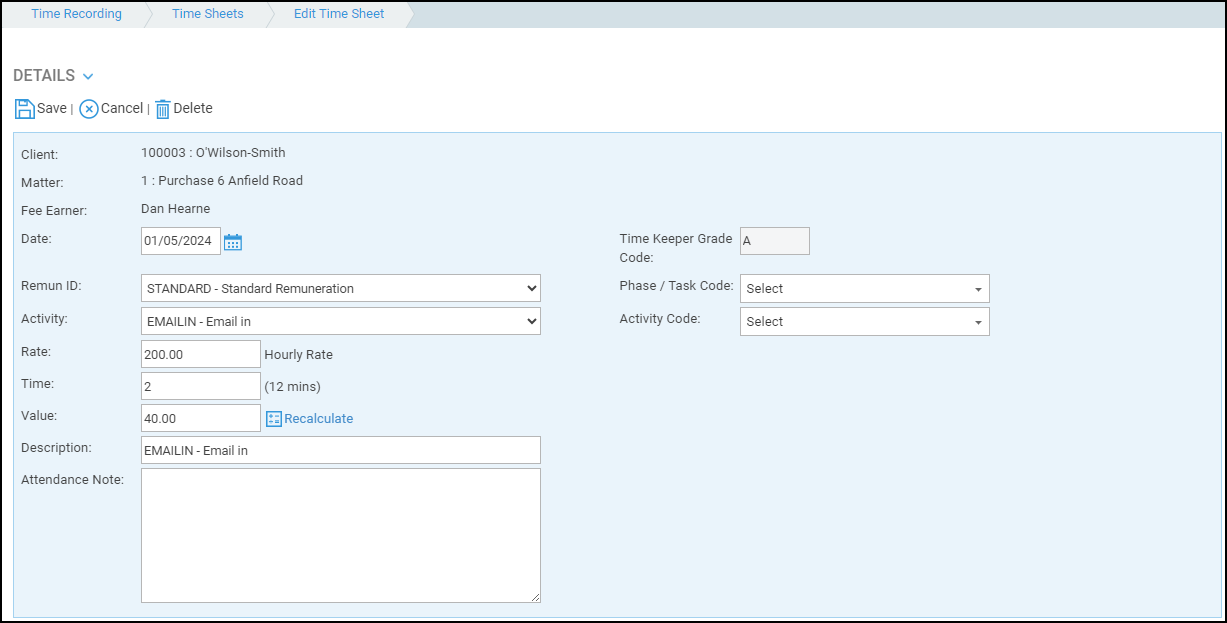Click the Save icon to store changes
This screenshot has height=623, width=1227.
(23, 108)
